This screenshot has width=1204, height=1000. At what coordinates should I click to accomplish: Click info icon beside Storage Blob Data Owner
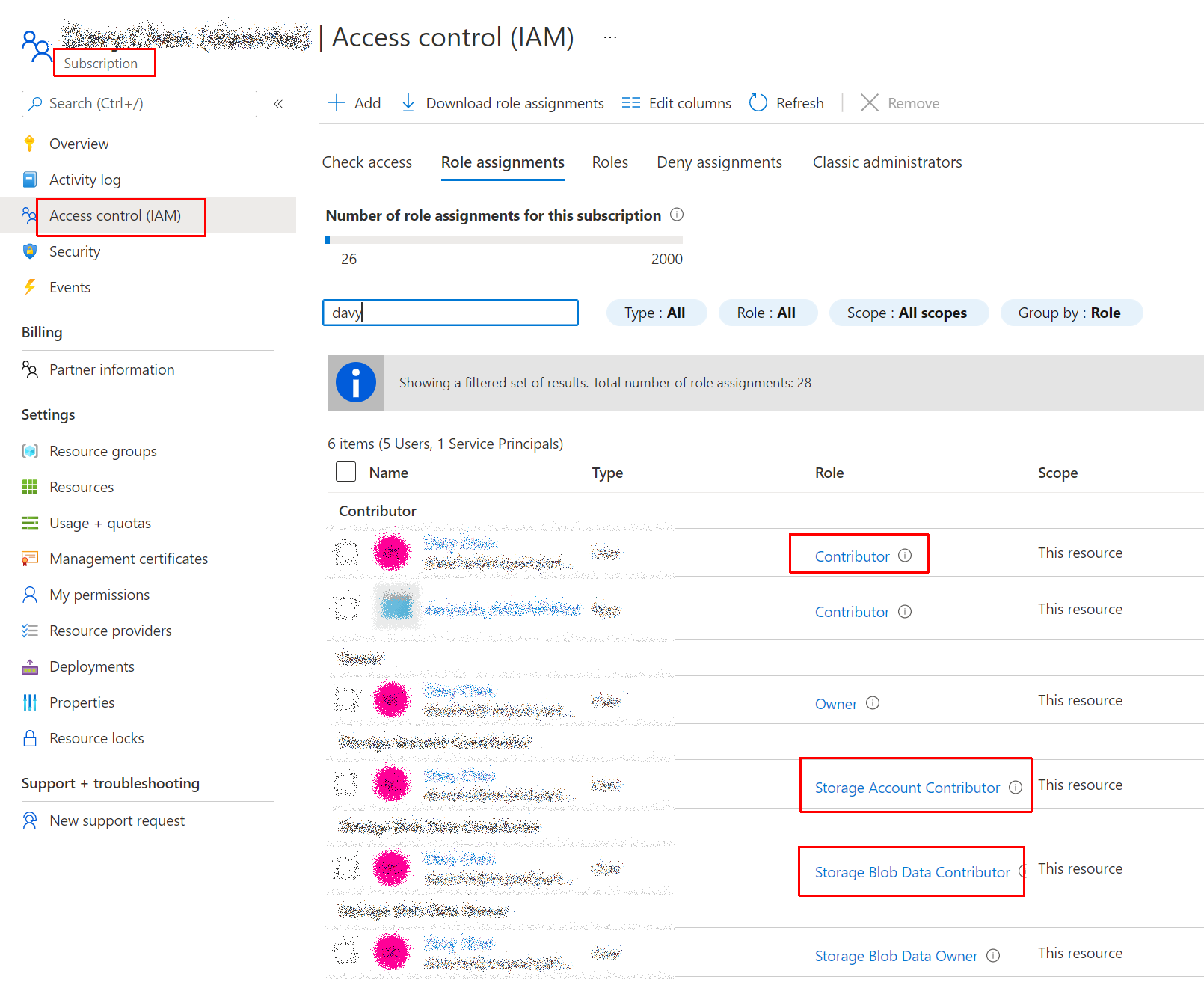993,955
